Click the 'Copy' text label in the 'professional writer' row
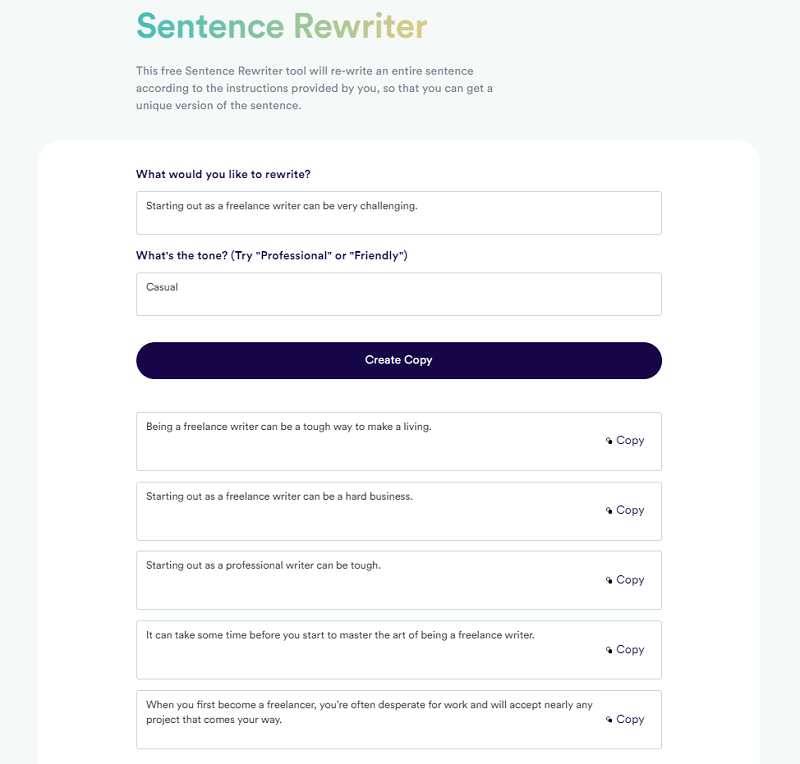The height and width of the screenshot is (764, 800). coord(630,580)
